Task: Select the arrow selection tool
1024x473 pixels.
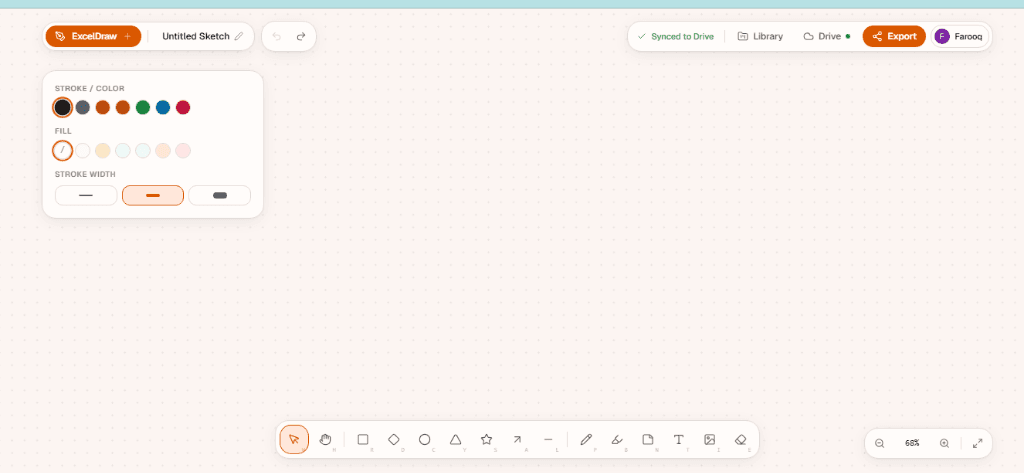Action: (294, 440)
